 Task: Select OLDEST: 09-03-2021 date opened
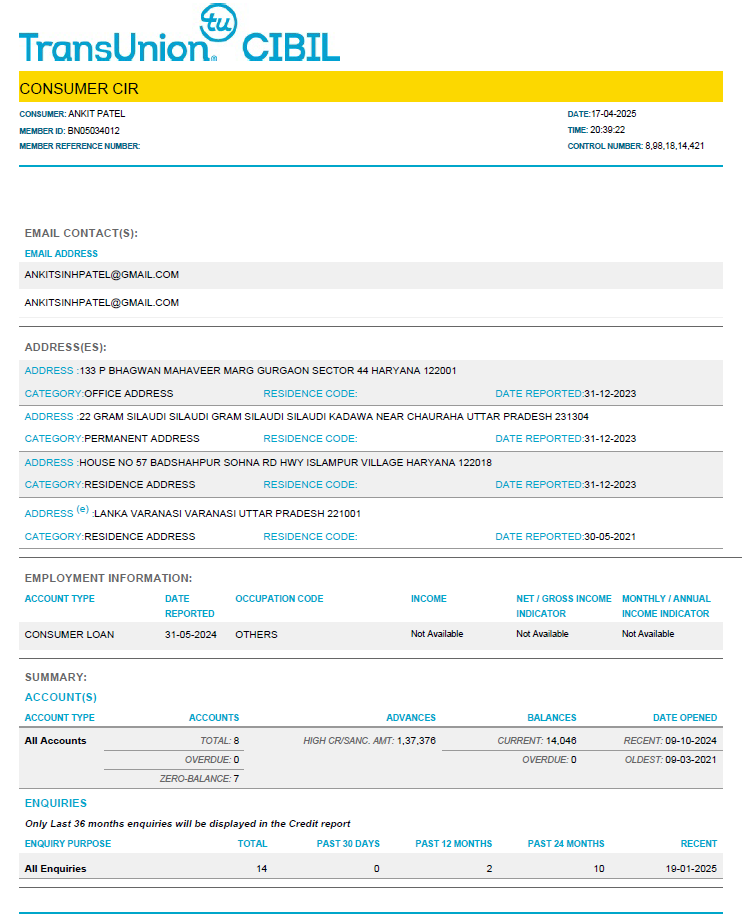pyautogui.click(x=671, y=759)
